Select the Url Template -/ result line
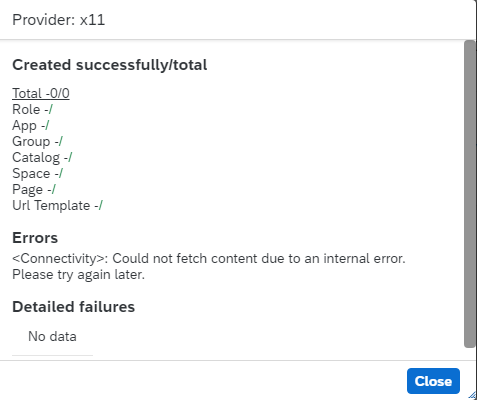Image resolution: width=477 pixels, height=400 pixels. pos(57,205)
